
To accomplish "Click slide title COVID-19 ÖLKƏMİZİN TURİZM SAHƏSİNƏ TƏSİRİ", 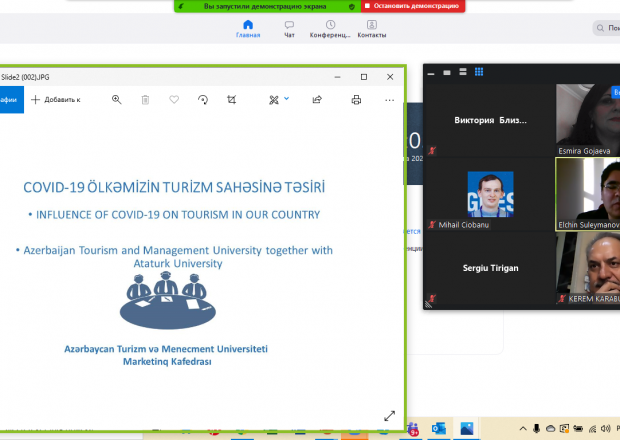I will point(174,187).
